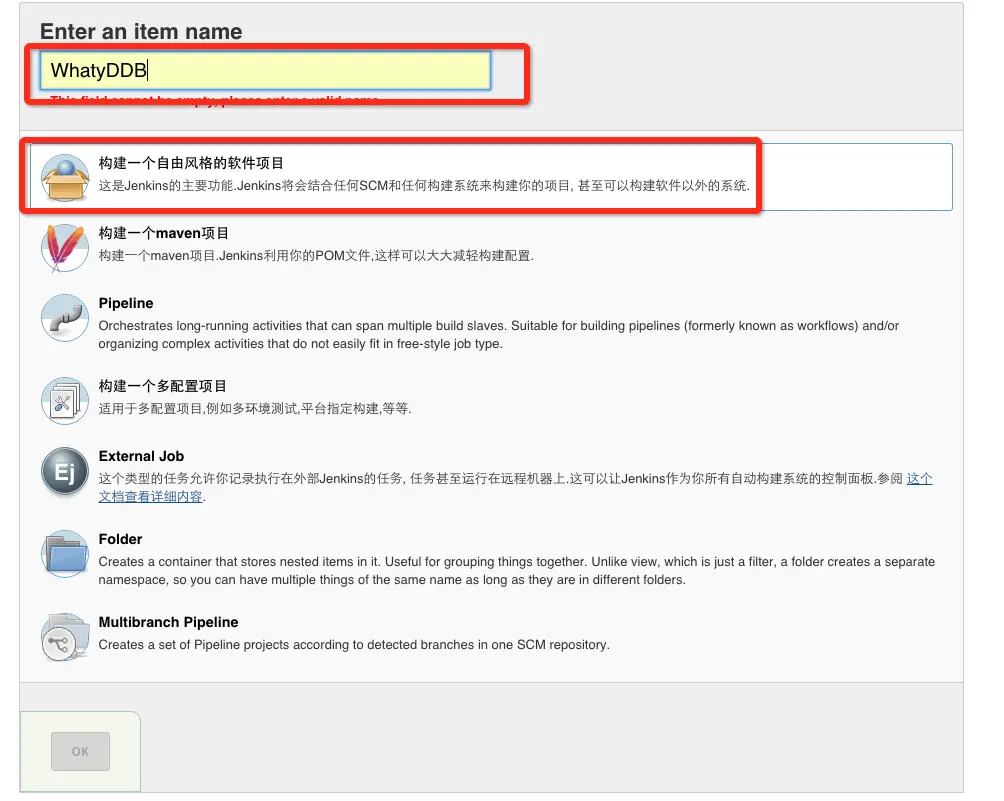This screenshot has width=1004, height=801.
Task: Select the Multibranch Pipeline icon
Action: click(65, 637)
